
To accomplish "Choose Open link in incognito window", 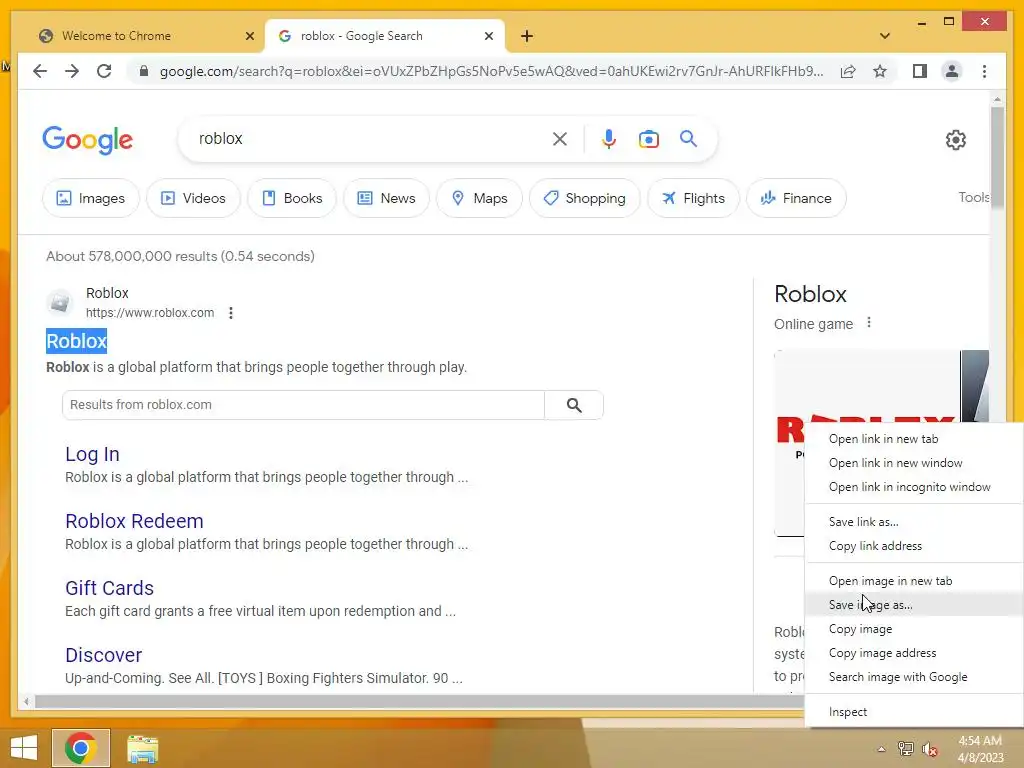I will click(914, 487).
